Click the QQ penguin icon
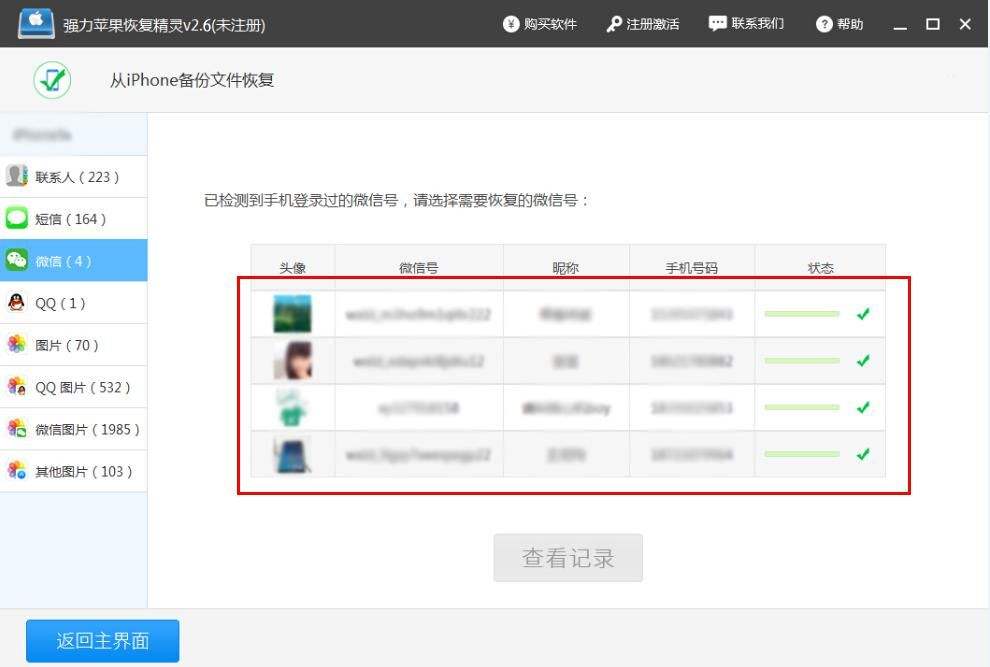 (x=16, y=303)
